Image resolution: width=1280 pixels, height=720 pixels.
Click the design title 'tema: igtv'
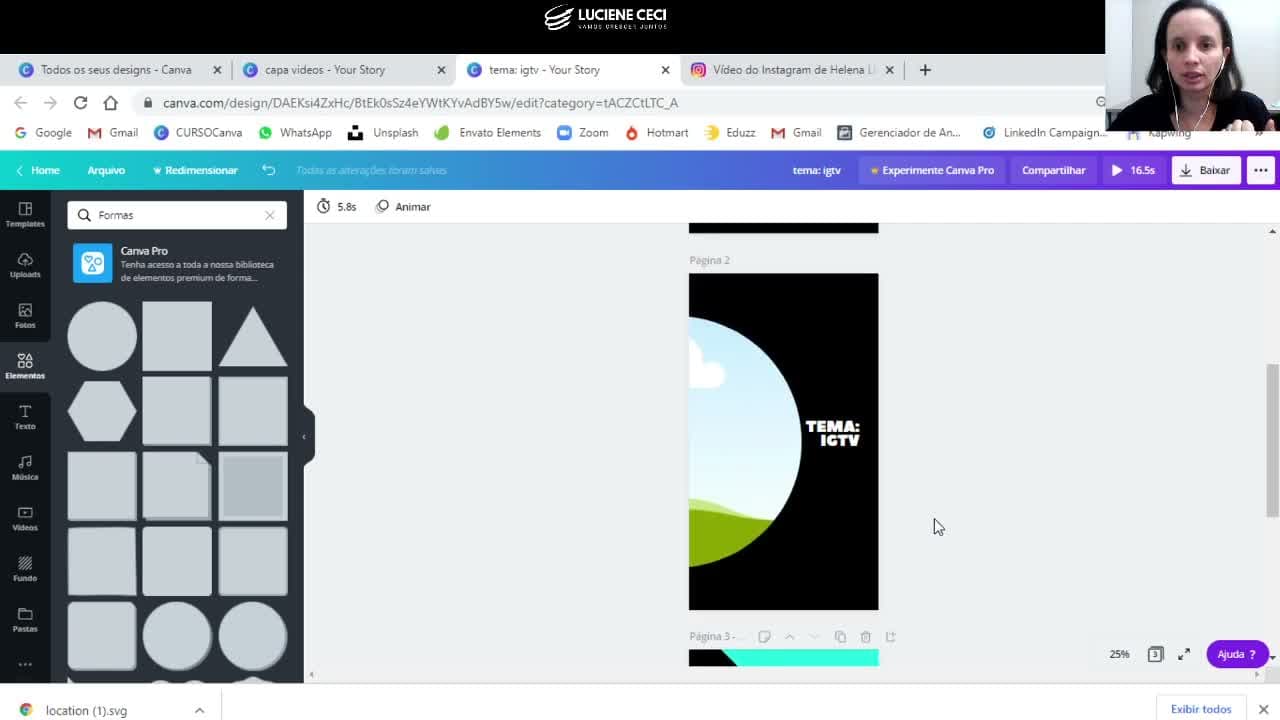coord(816,170)
